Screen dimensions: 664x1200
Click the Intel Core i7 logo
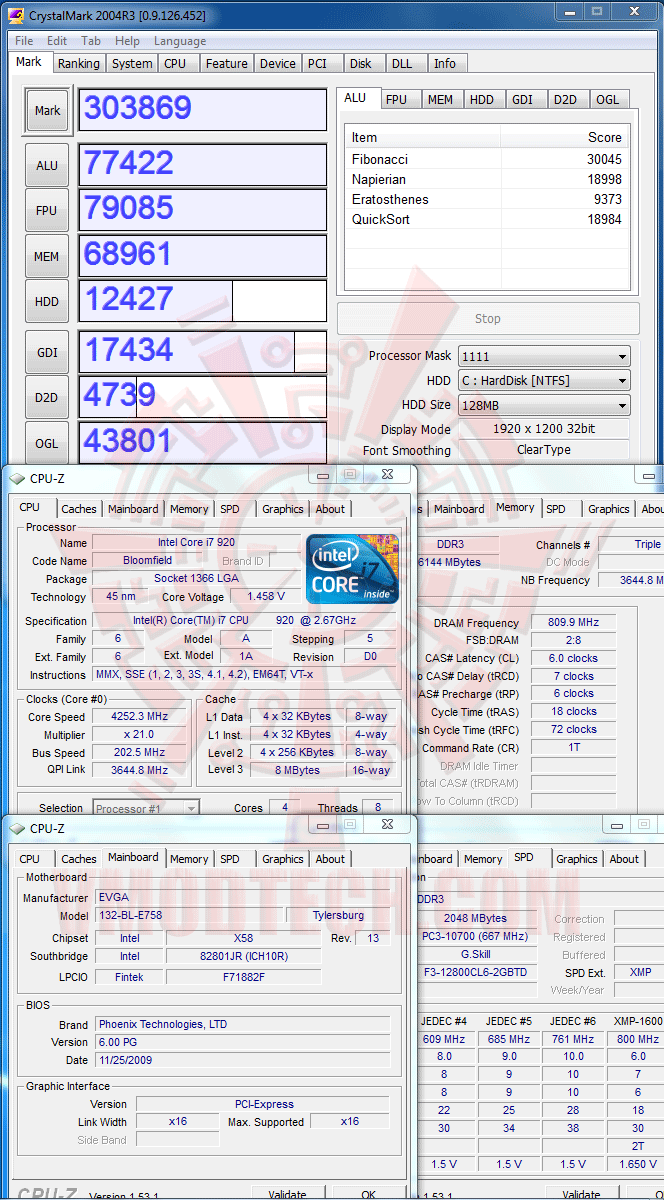[x=352, y=569]
